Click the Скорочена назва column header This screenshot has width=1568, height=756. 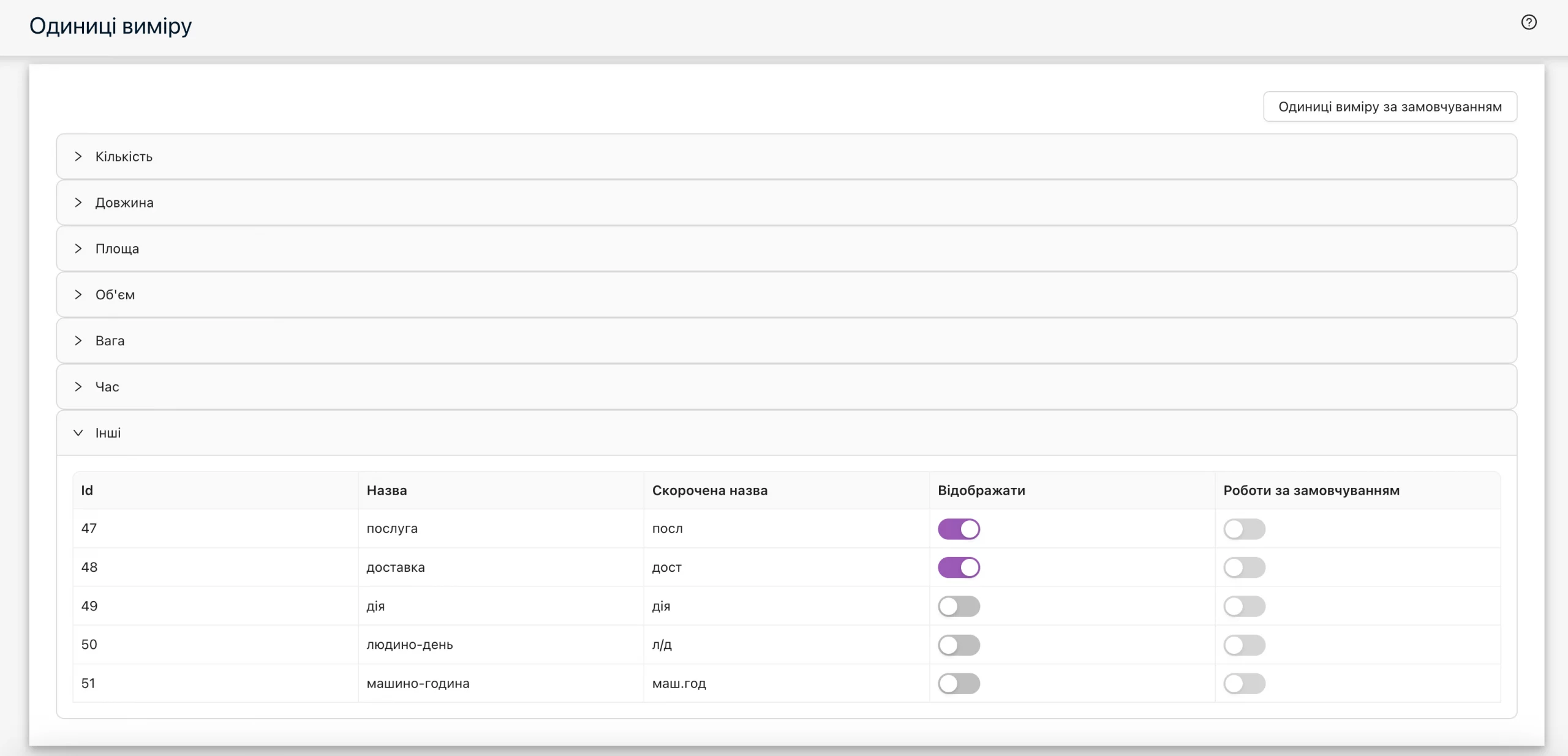pyautogui.click(x=709, y=490)
